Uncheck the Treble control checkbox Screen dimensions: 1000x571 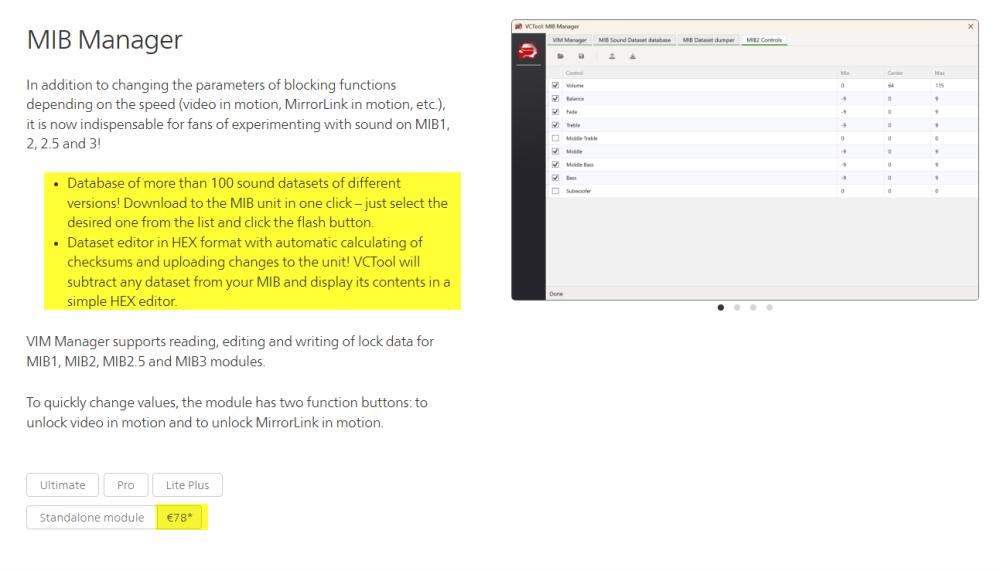pyautogui.click(x=555, y=125)
